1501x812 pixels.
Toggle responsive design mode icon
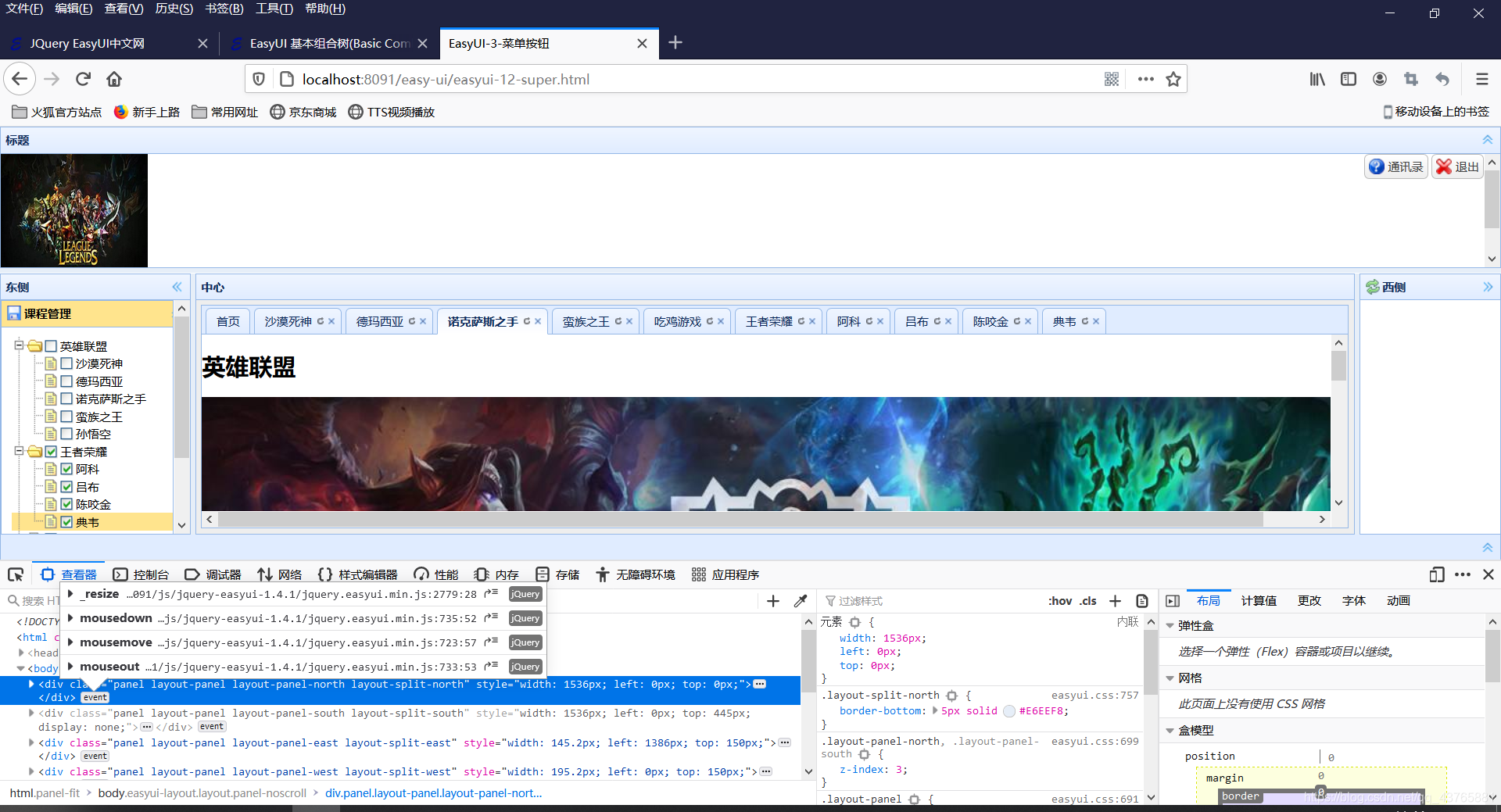click(x=1436, y=574)
